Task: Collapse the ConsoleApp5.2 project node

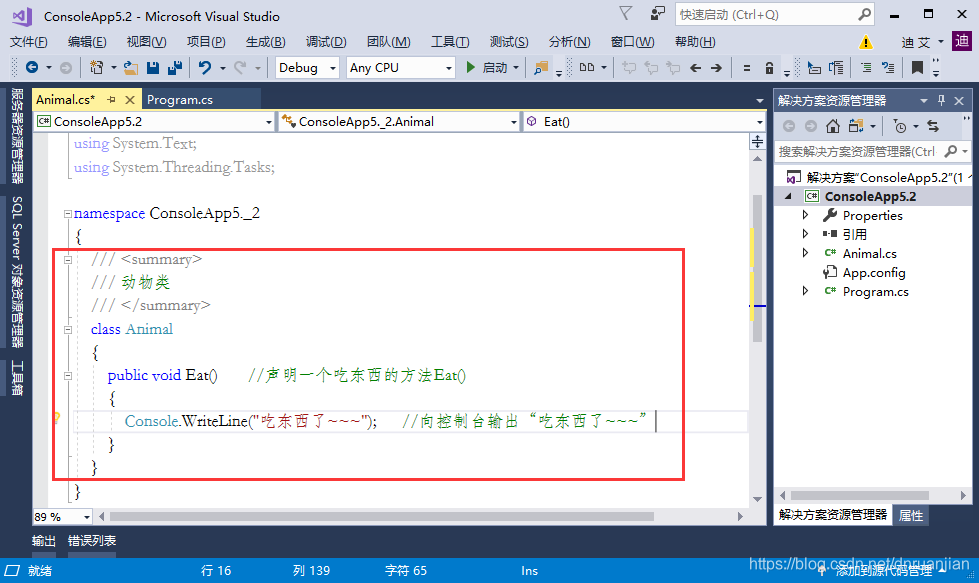Action: 789,196
